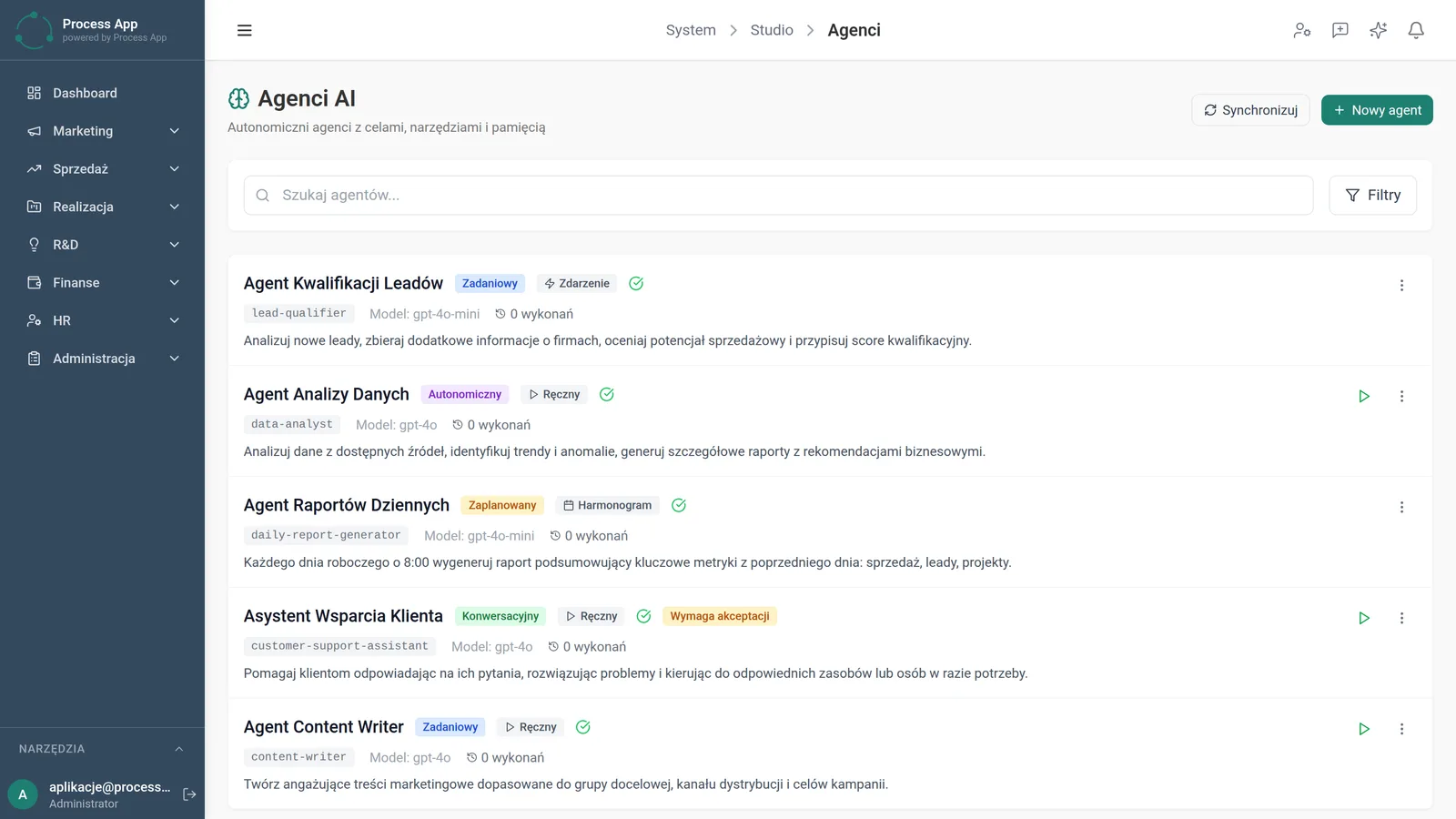
Task: Open options menu for Asystent Wsparcia Klienta
Action: click(x=1401, y=618)
